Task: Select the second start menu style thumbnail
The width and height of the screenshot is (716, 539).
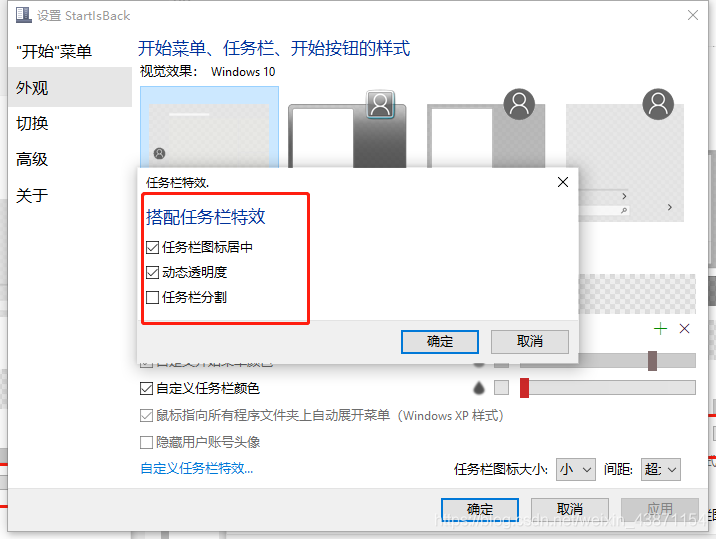Action: pyautogui.click(x=347, y=129)
